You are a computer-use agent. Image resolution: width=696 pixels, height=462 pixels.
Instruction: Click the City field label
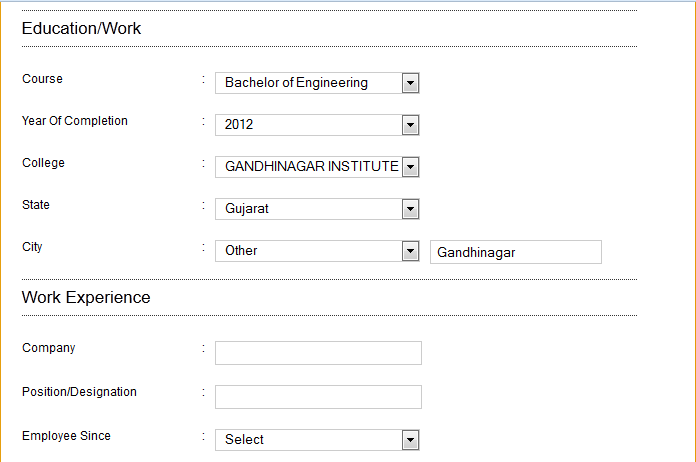[32, 246]
